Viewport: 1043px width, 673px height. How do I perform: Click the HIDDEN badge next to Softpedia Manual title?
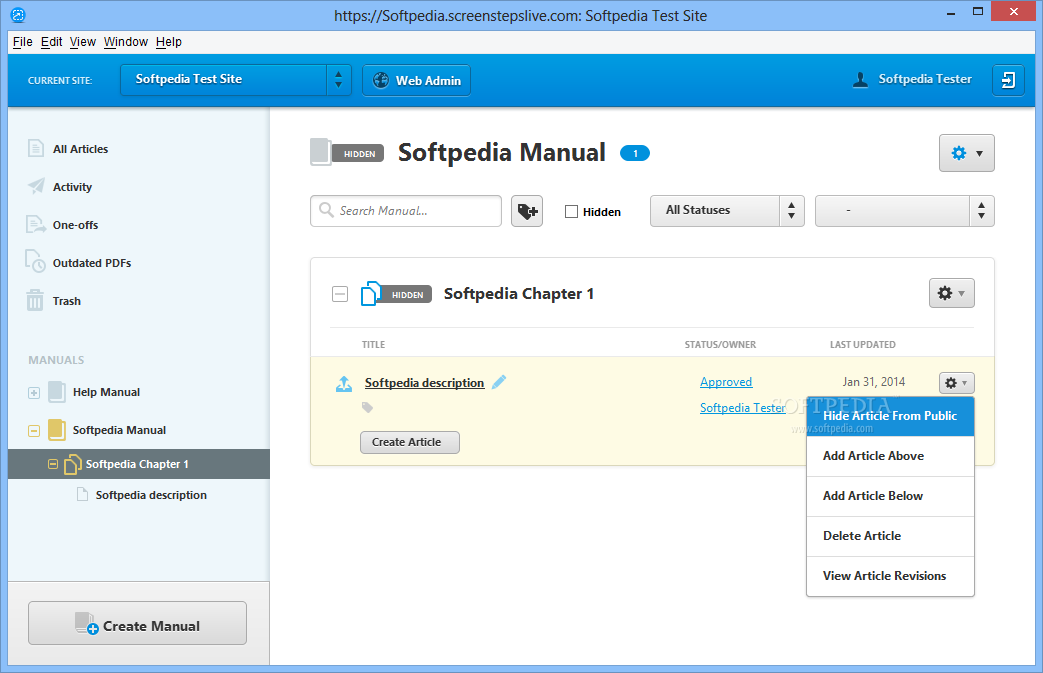(359, 154)
